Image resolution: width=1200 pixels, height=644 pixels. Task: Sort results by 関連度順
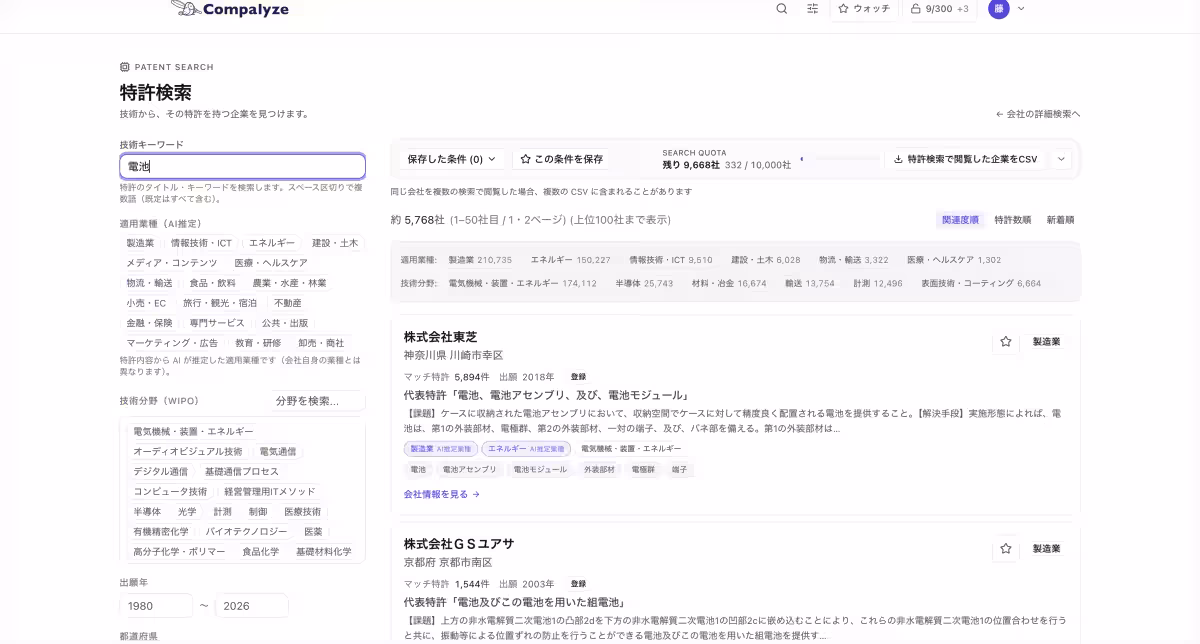pyautogui.click(x=960, y=219)
